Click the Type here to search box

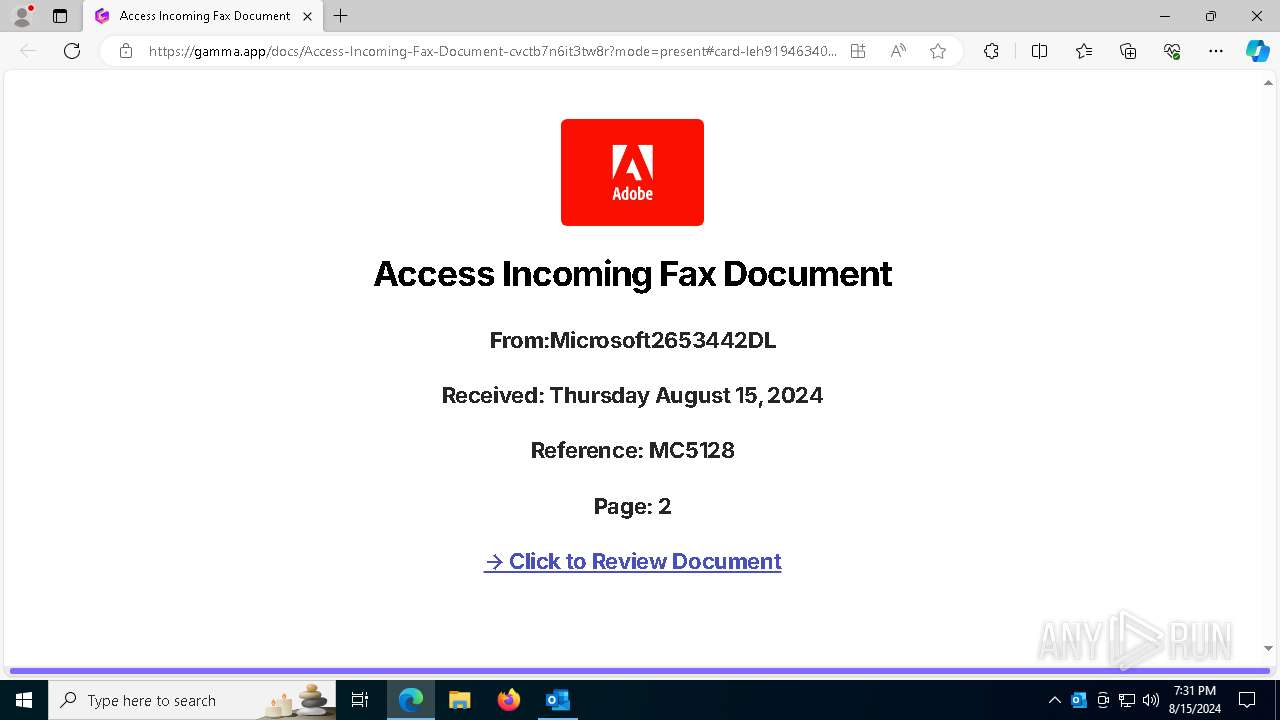[x=192, y=700]
